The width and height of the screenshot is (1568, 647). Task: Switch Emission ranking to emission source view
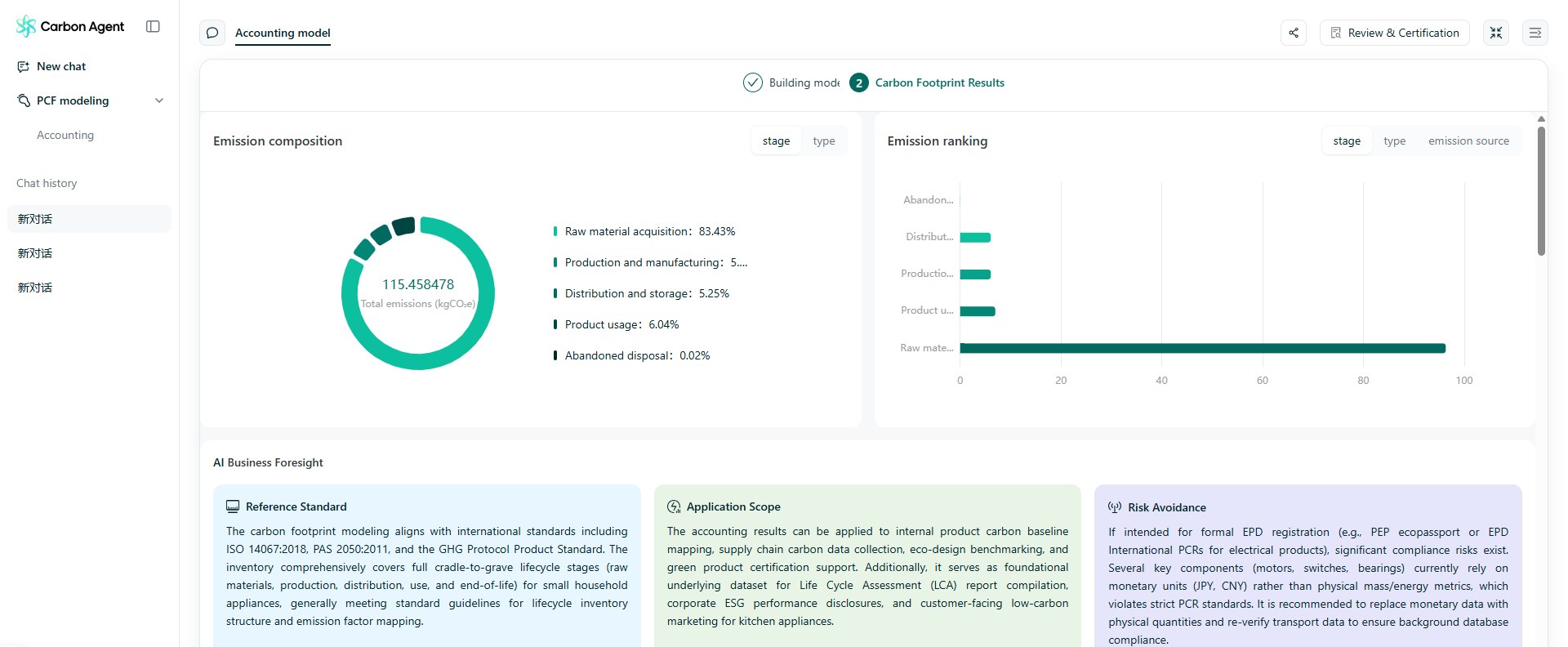coord(1468,141)
